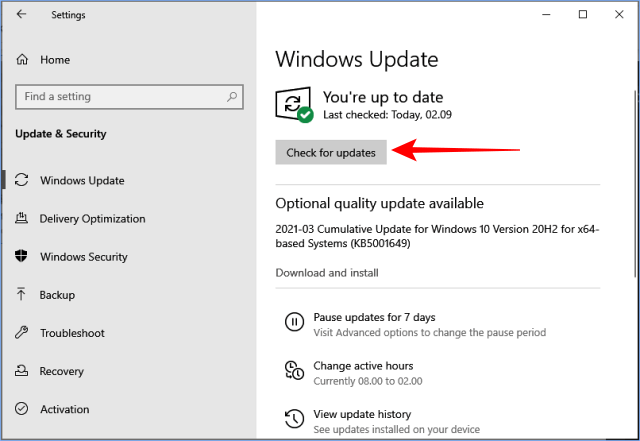Open Backup settings page
This screenshot has height=441, width=640.
[x=57, y=295]
